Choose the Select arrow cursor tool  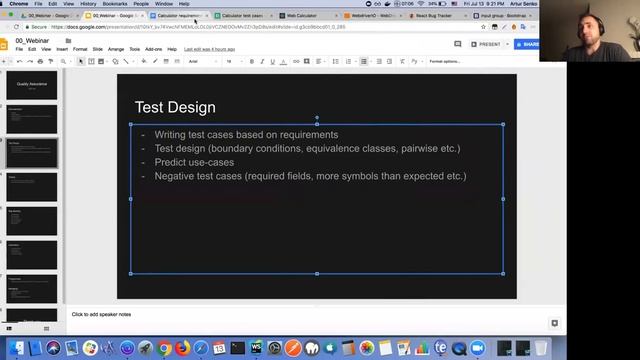coord(81,61)
